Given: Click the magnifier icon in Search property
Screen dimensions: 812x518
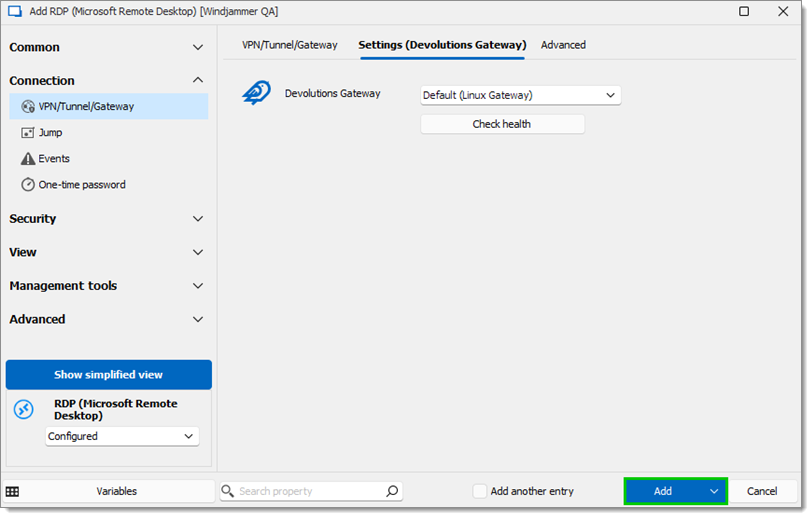Looking at the screenshot, I should [x=227, y=491].
